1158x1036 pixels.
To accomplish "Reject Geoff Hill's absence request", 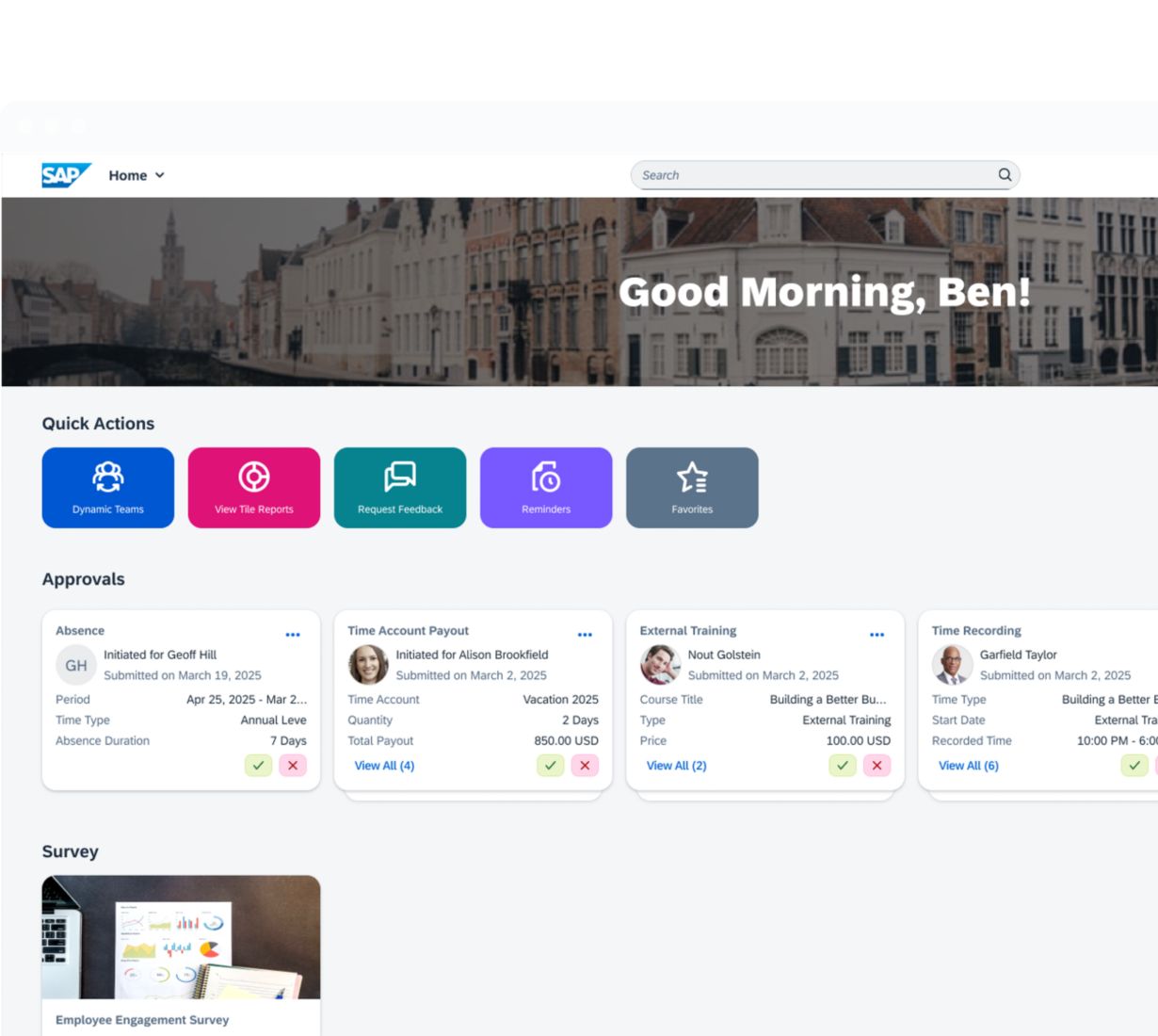I will pyautogui.click(x=293, y=766).
